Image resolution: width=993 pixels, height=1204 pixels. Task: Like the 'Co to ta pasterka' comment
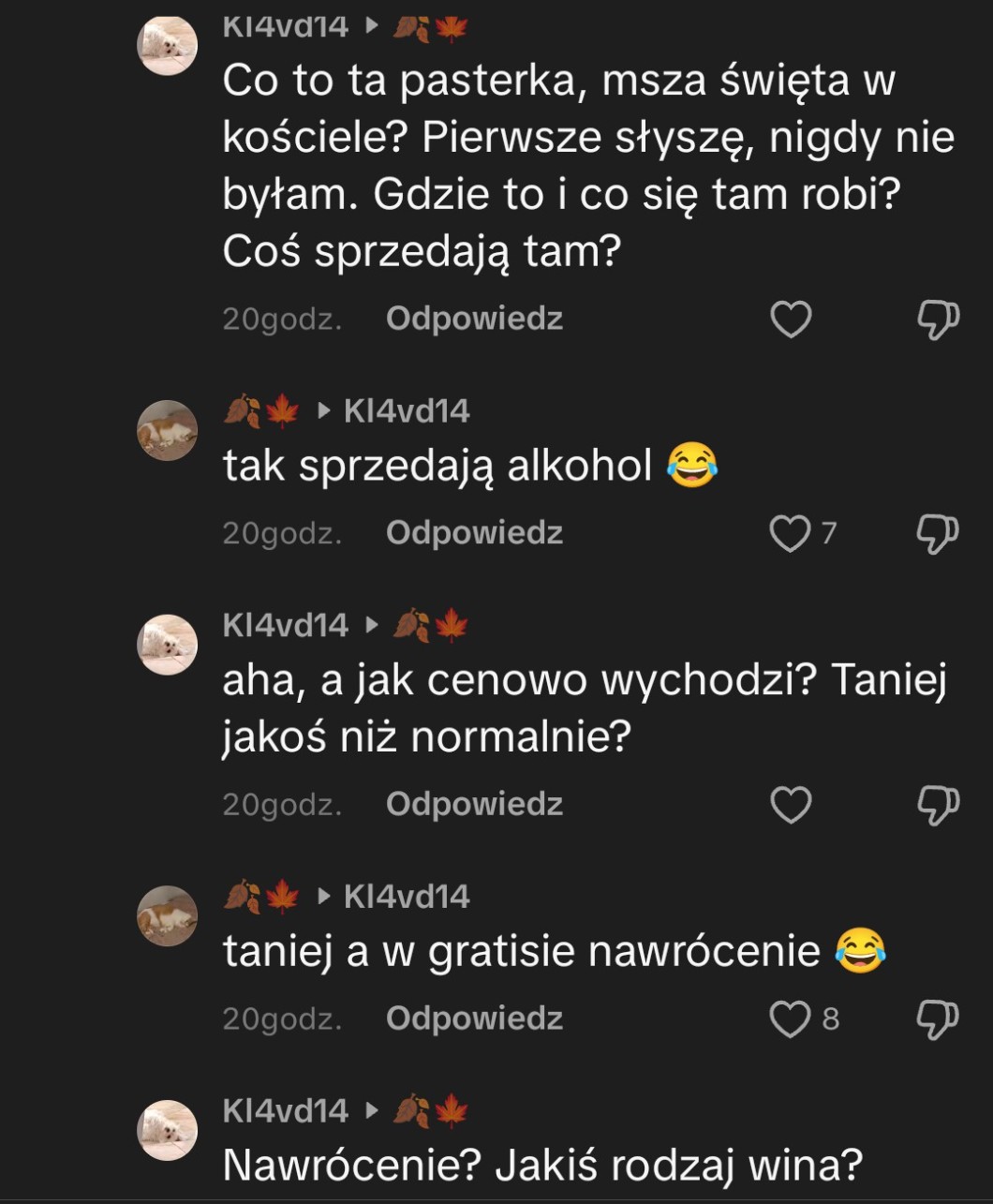pyautogui.click(x=790, y=320)
